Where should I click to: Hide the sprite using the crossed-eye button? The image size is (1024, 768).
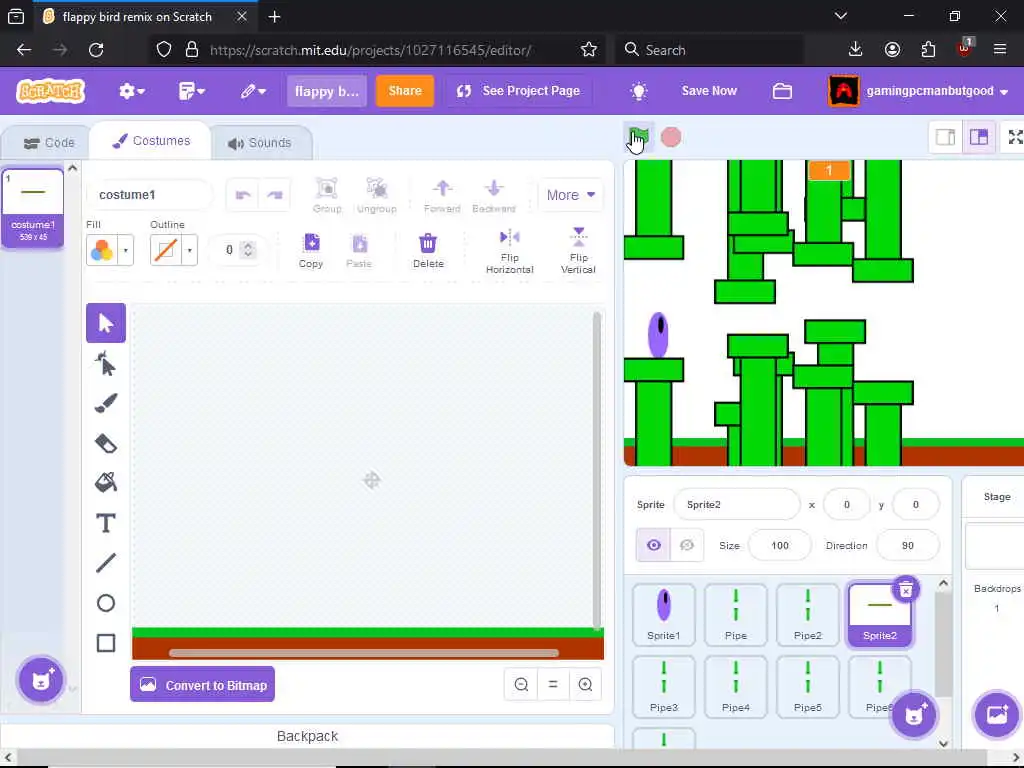[686, 545]
